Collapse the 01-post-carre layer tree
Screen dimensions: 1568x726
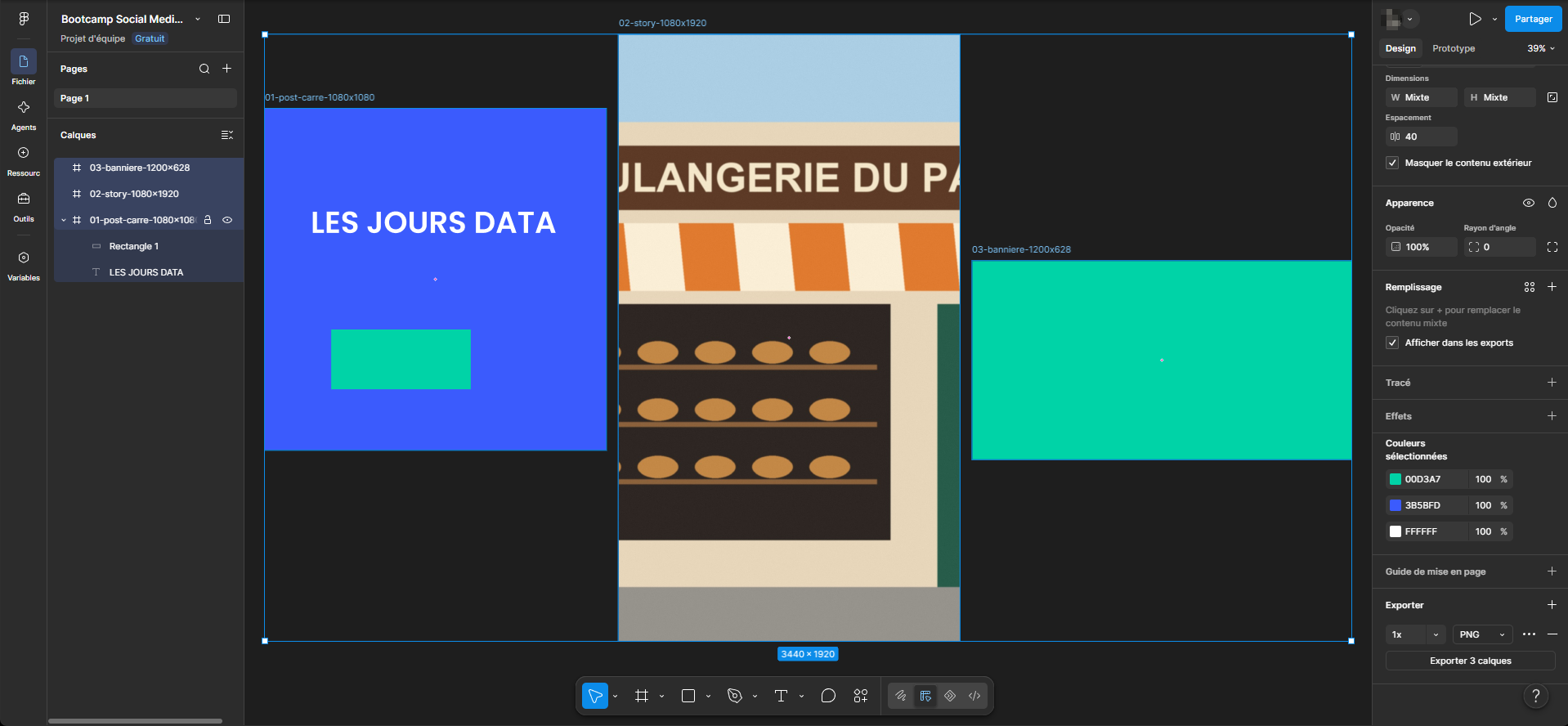pos(64,220)
